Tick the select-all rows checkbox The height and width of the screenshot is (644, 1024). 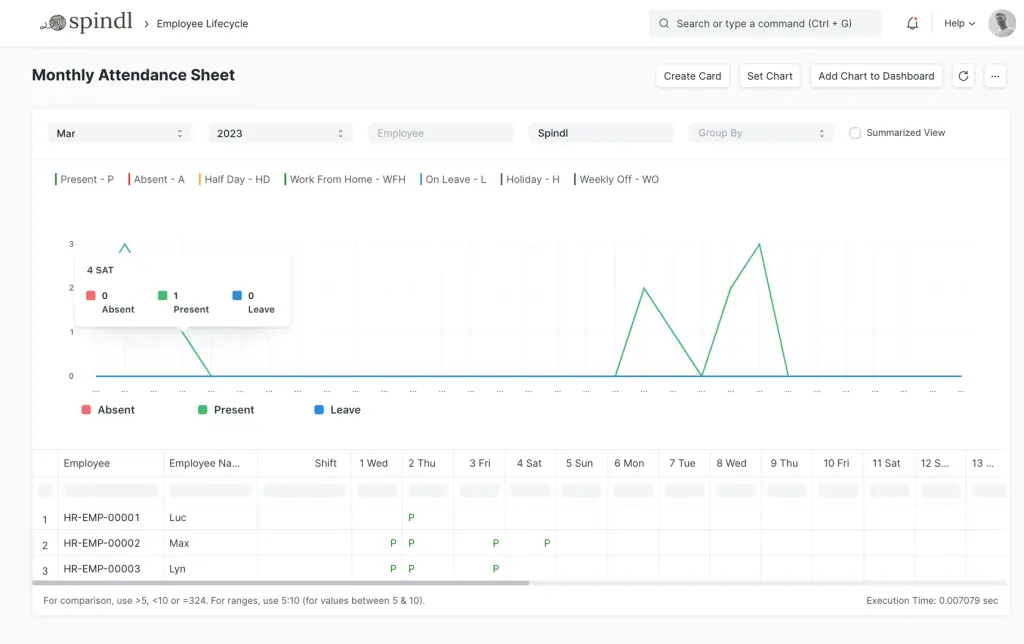coord(45,490)
